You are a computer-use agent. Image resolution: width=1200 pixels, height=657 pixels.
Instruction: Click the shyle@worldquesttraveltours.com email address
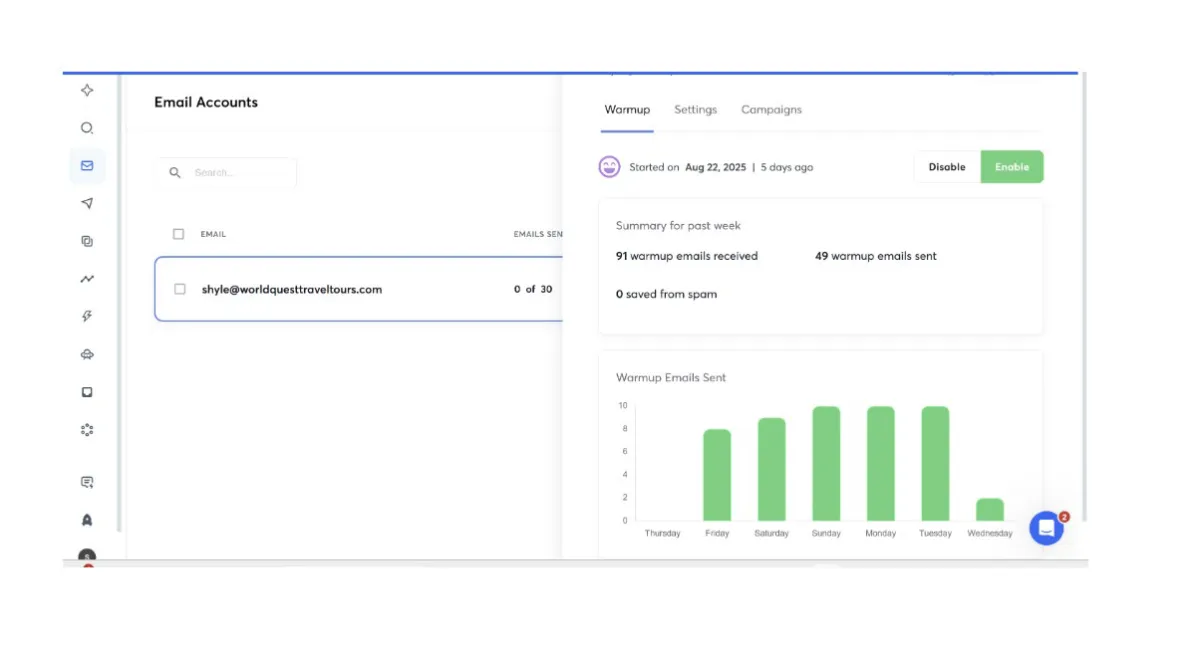[292, 289]
